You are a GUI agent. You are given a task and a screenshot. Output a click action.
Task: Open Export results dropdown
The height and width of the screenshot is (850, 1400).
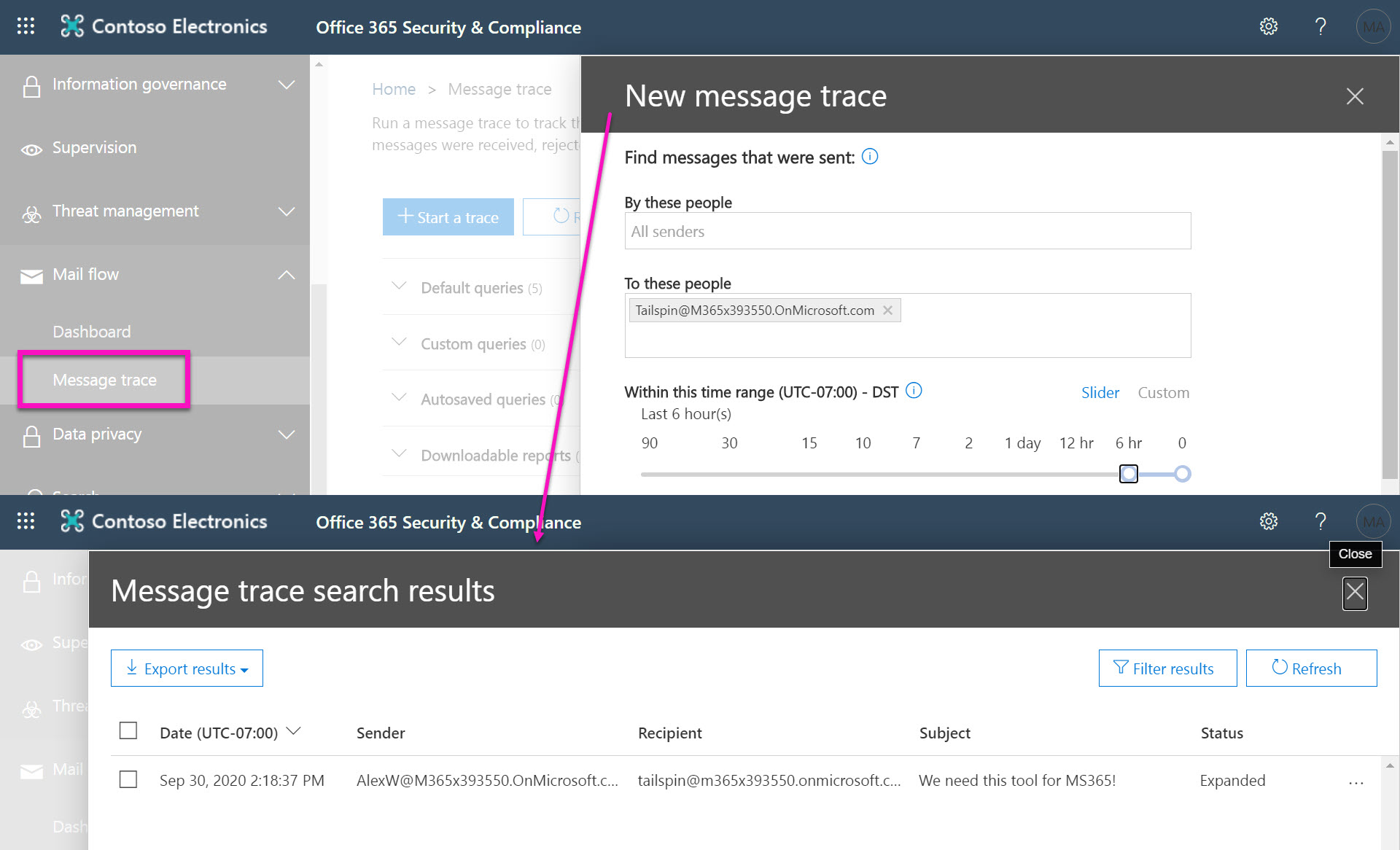point(187,668)
